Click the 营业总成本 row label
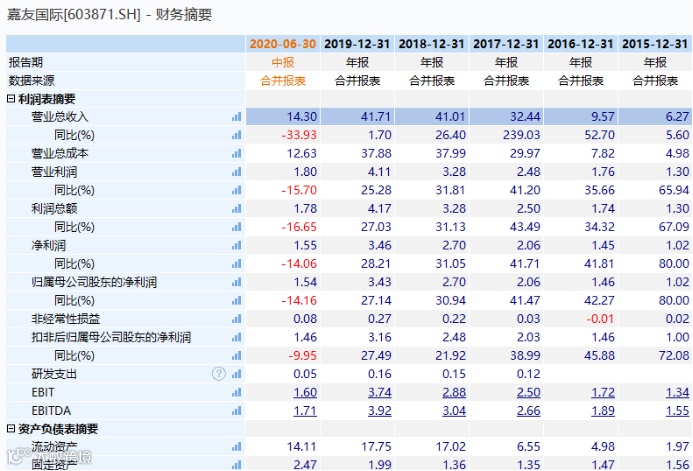The image size is (693, 471). pyautogui.click(x=60, y=153)
